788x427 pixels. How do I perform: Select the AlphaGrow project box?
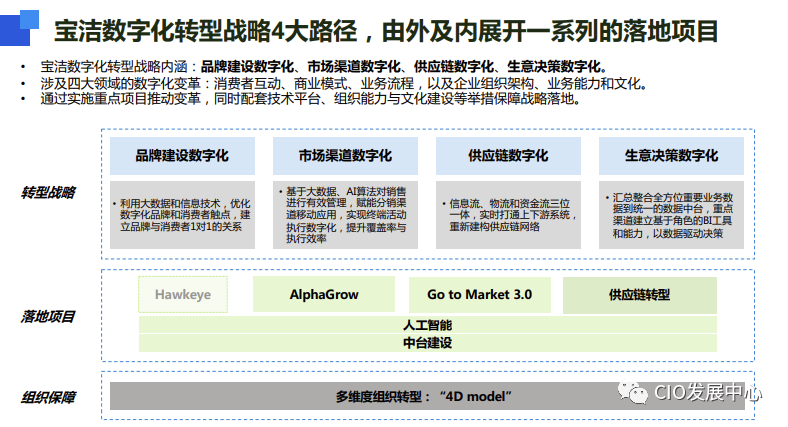(324, 294)
